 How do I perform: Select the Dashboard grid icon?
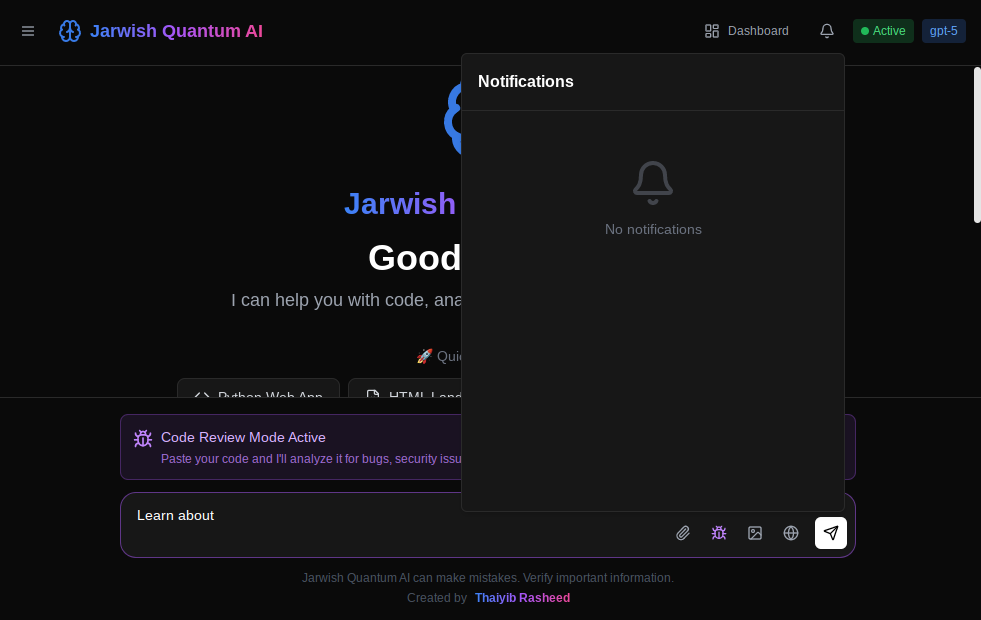click(x=712, y=31)
